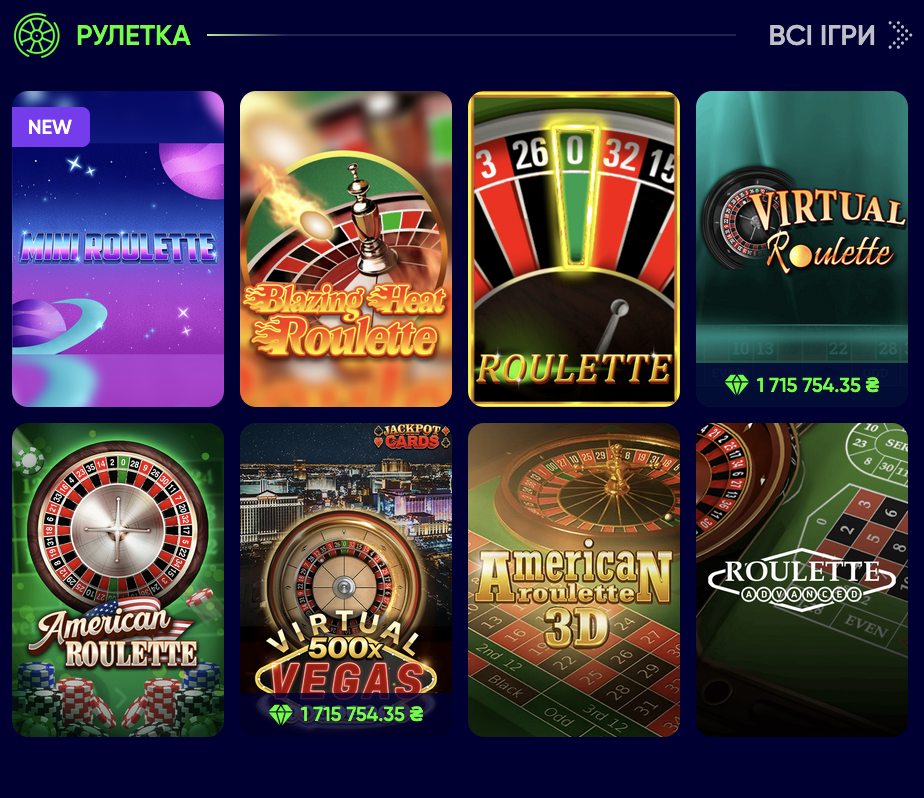Open the gold-framed Roulette game tile

coord(574,249)
